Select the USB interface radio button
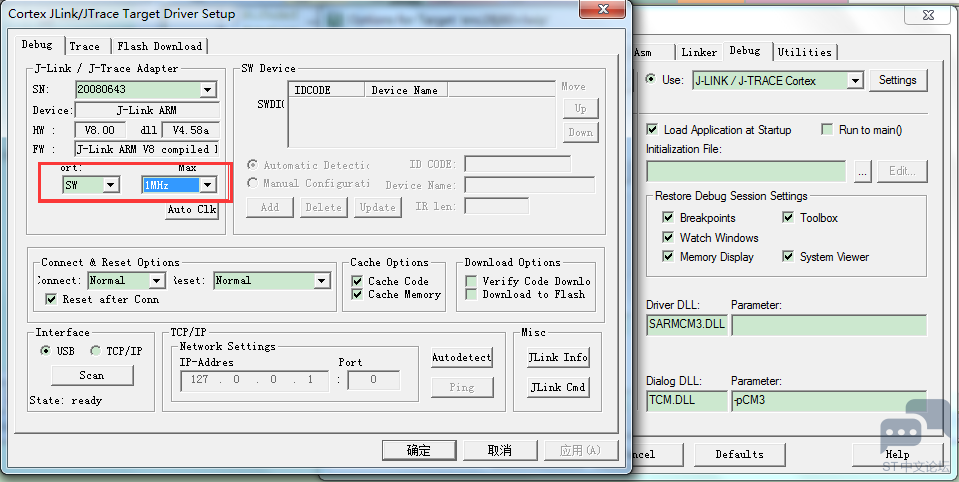 45,351
